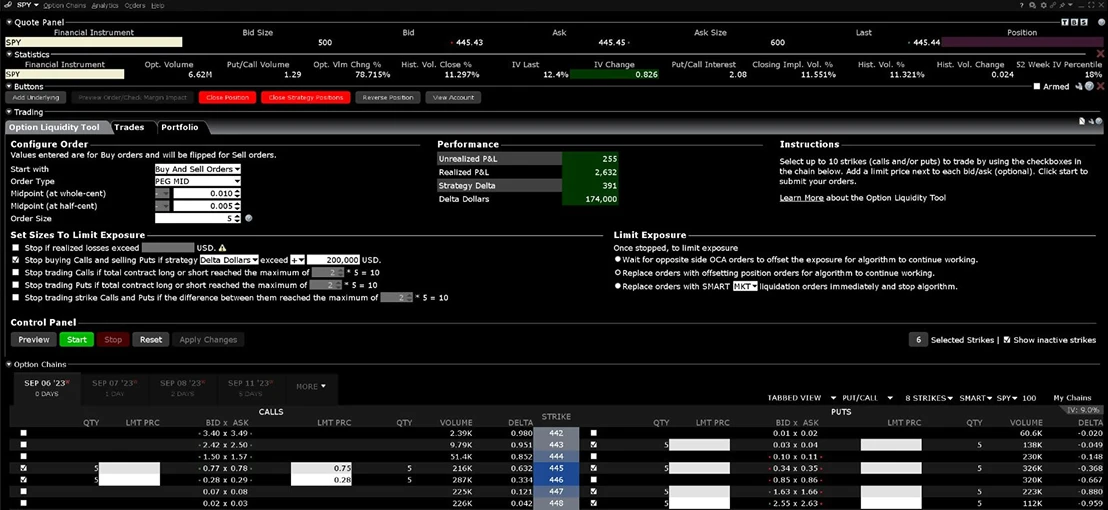Select Replace orders with SMART liquidation option
The width and height of the screenshot is (1108, 510).
(x=618, y=286)
